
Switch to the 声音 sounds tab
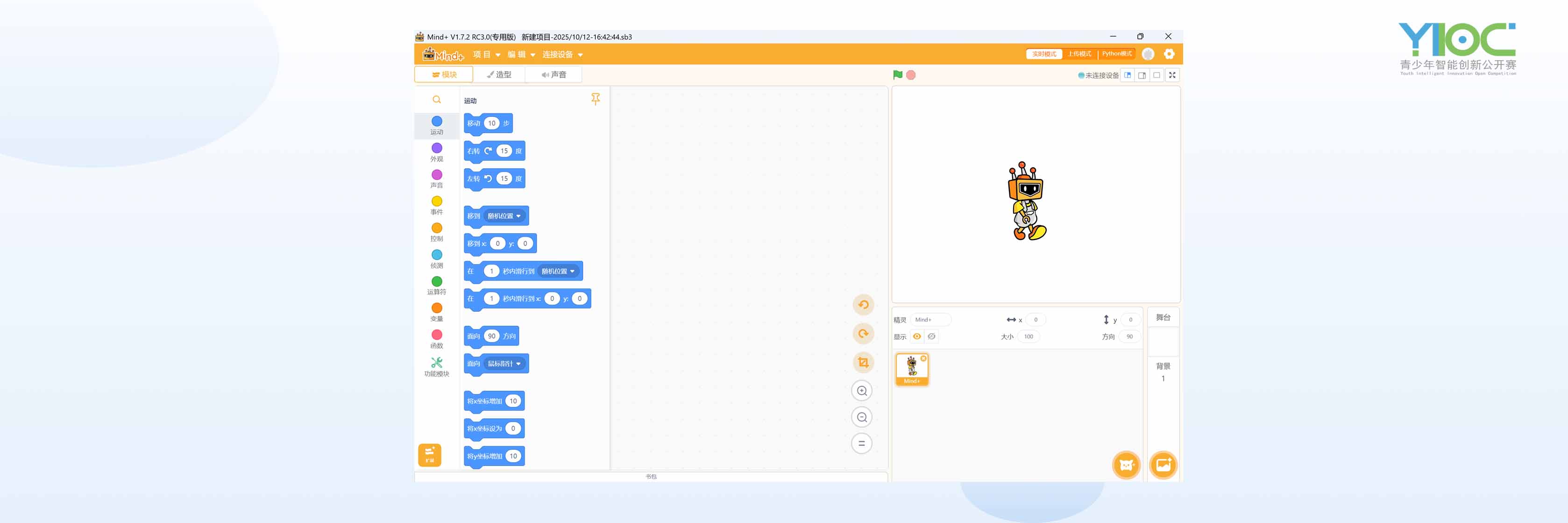coord(554,74)
